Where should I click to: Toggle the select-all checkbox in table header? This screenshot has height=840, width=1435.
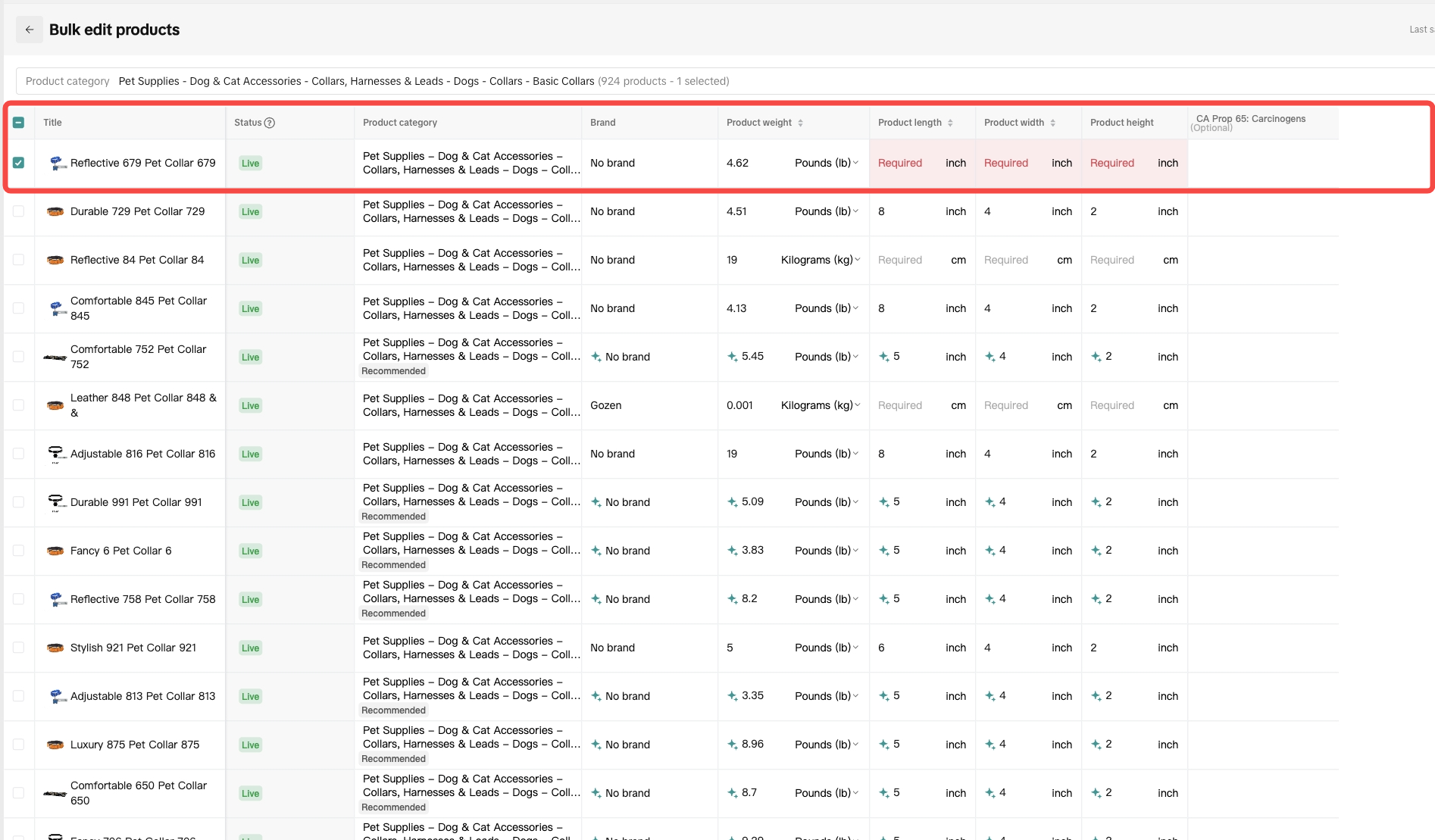click(x=19, y=123)
